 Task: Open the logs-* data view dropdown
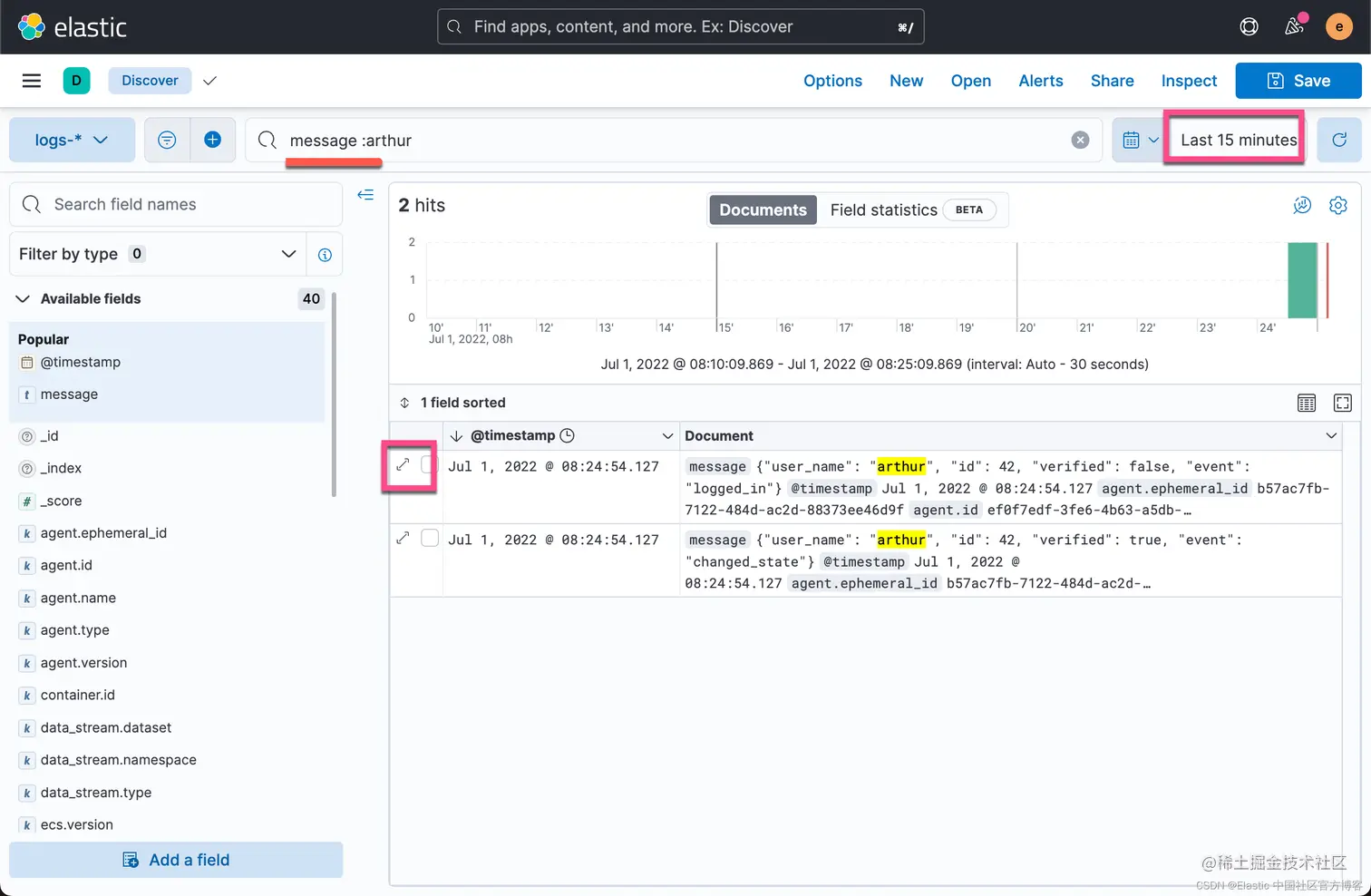(72, 140)
